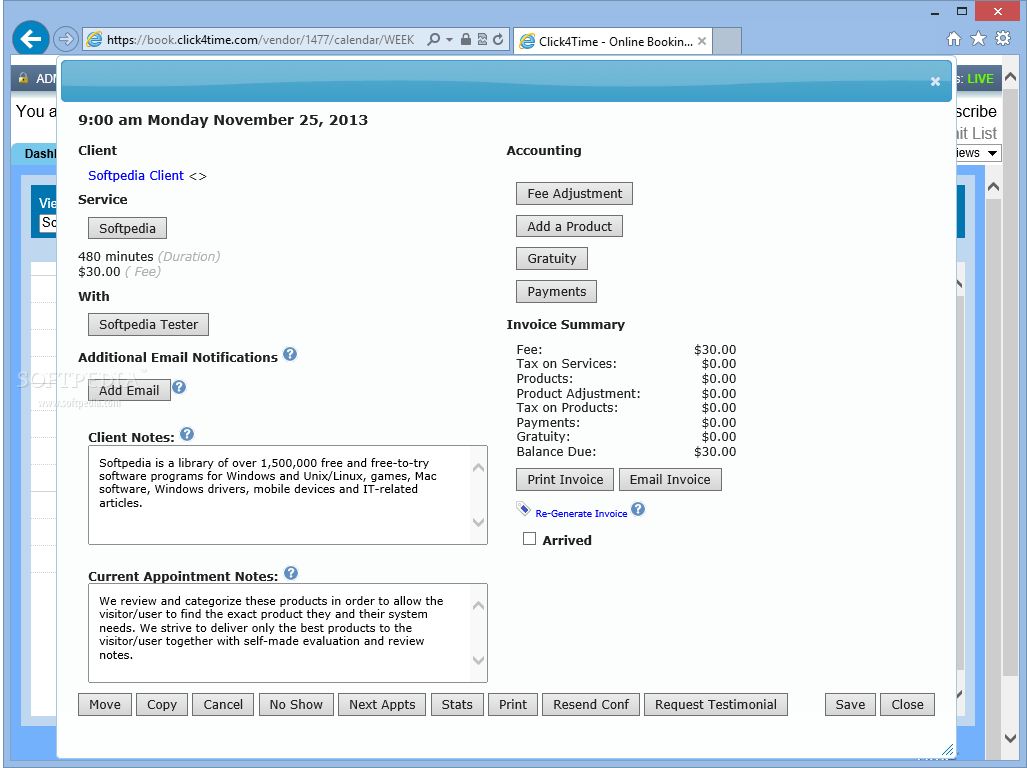Click the Re-Generate Invoice link

tap(581, 513)
